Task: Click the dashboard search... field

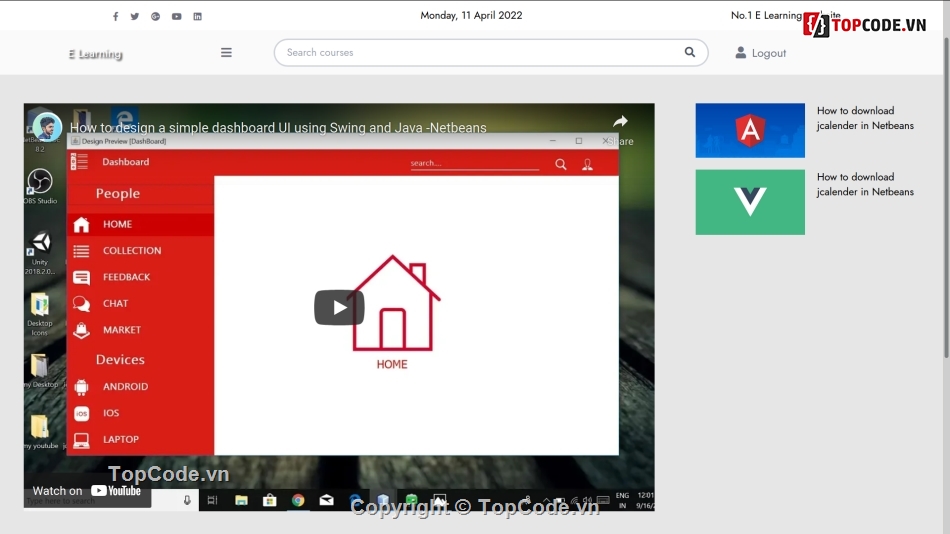Action: (474, 164)
